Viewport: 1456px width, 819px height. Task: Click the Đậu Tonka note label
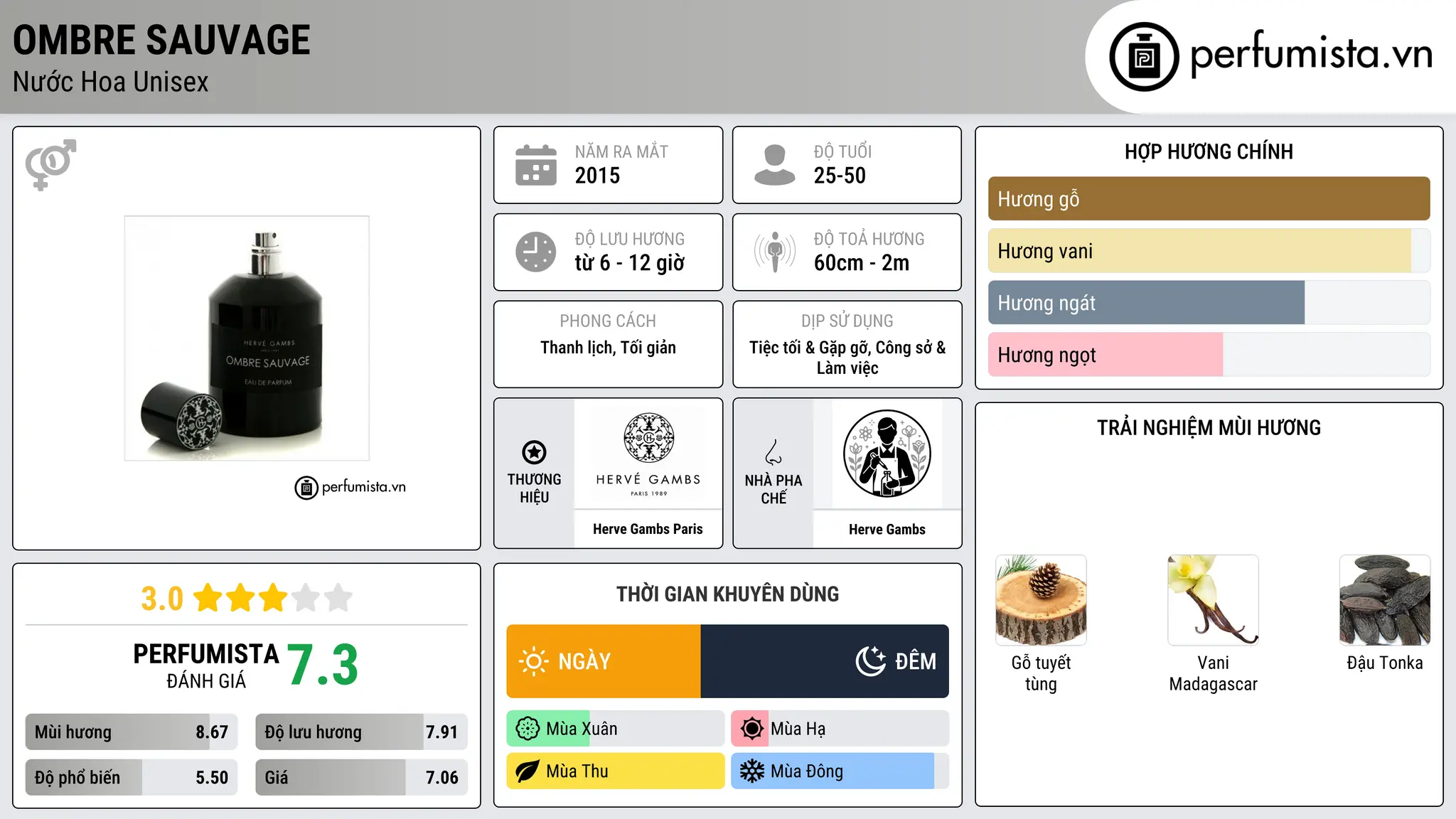[1385, 663]
